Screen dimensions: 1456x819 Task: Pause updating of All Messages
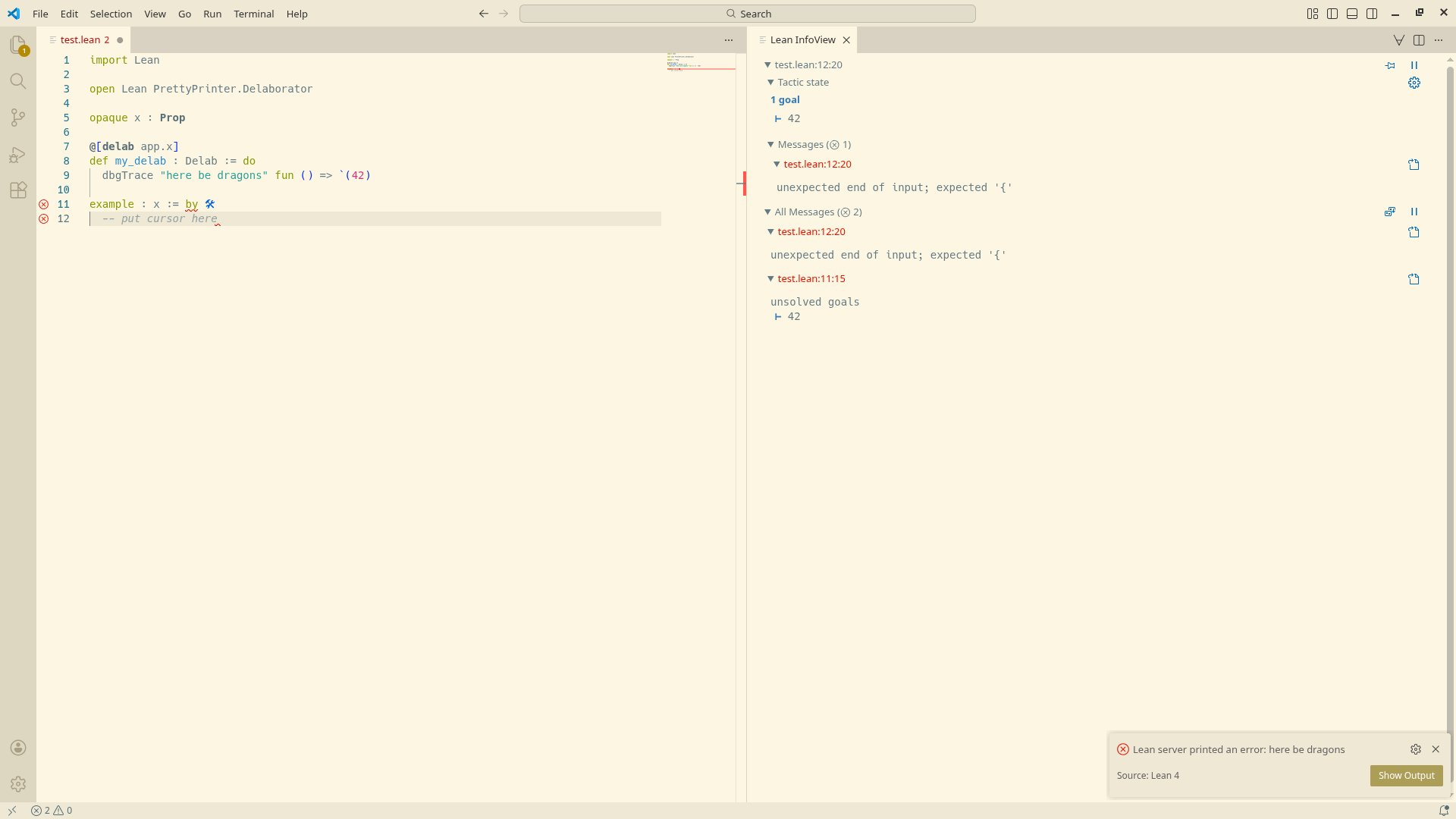click(1414, 212)
